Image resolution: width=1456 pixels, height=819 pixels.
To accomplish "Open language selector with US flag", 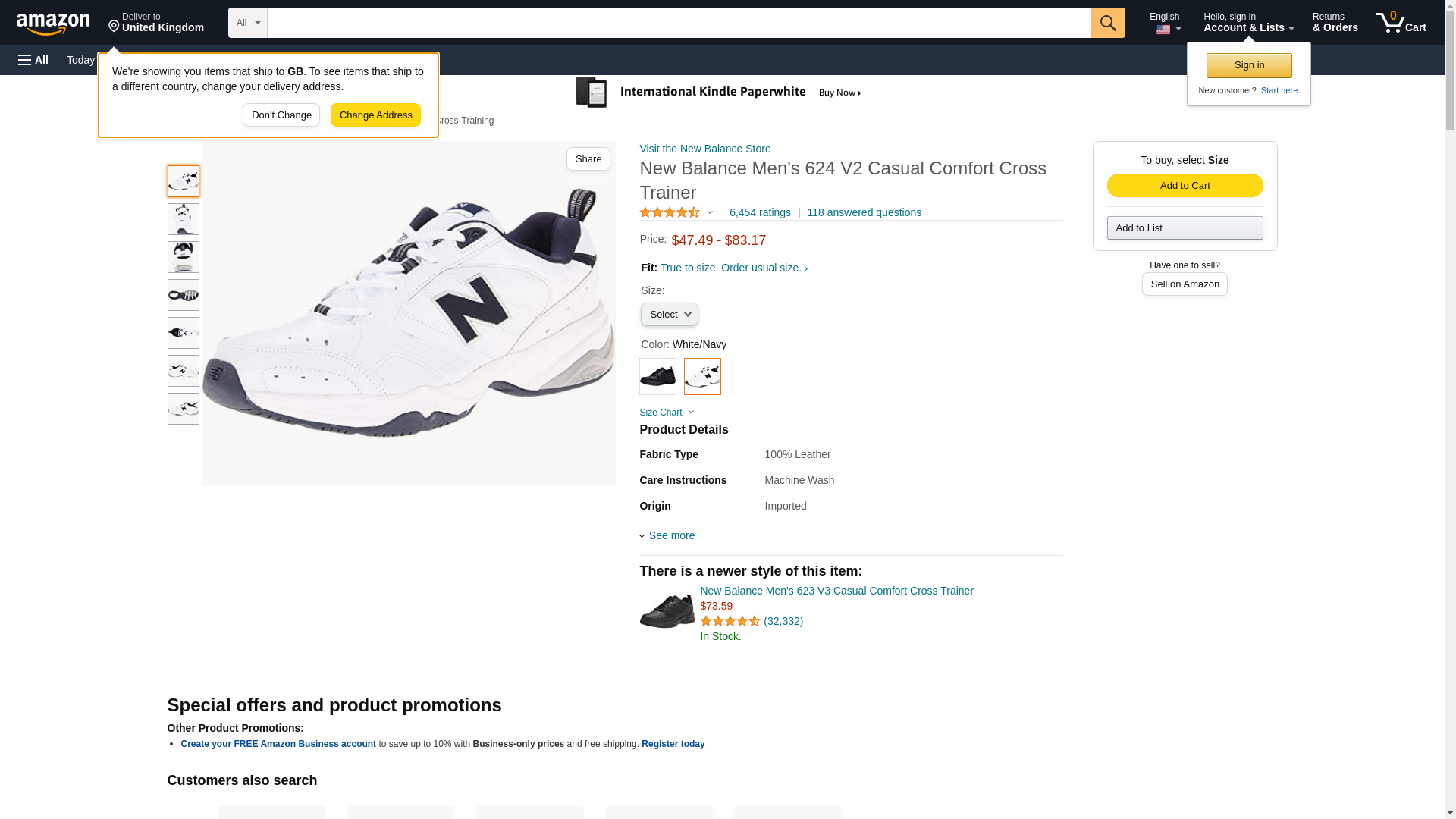I will (1166, 23).
